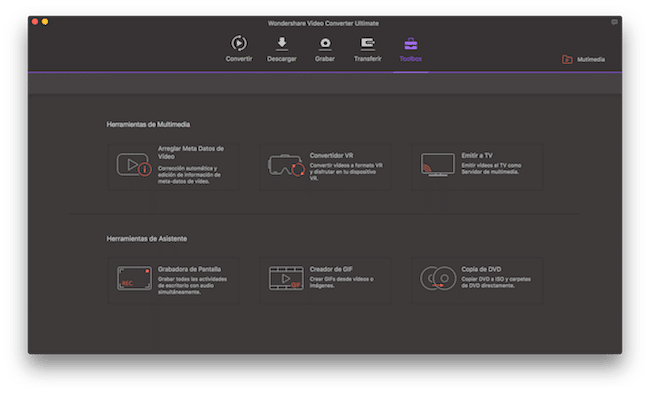Open the Descargar download icon

tap(282, 43)
